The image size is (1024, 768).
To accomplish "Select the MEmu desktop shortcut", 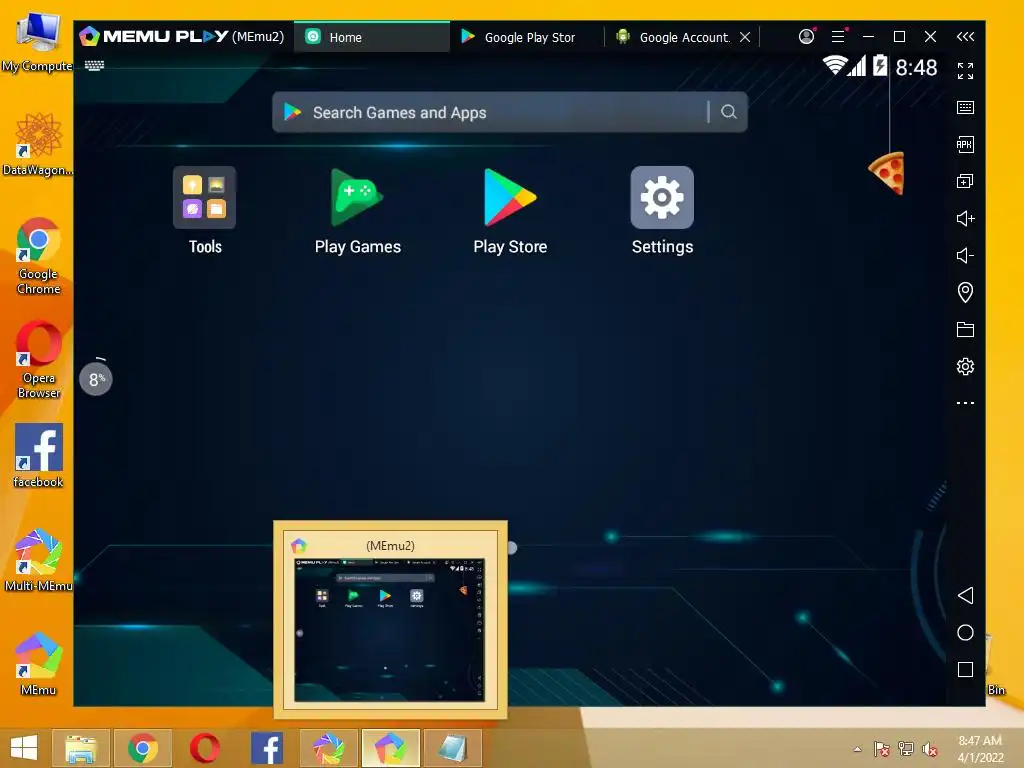I will point(39,664).
